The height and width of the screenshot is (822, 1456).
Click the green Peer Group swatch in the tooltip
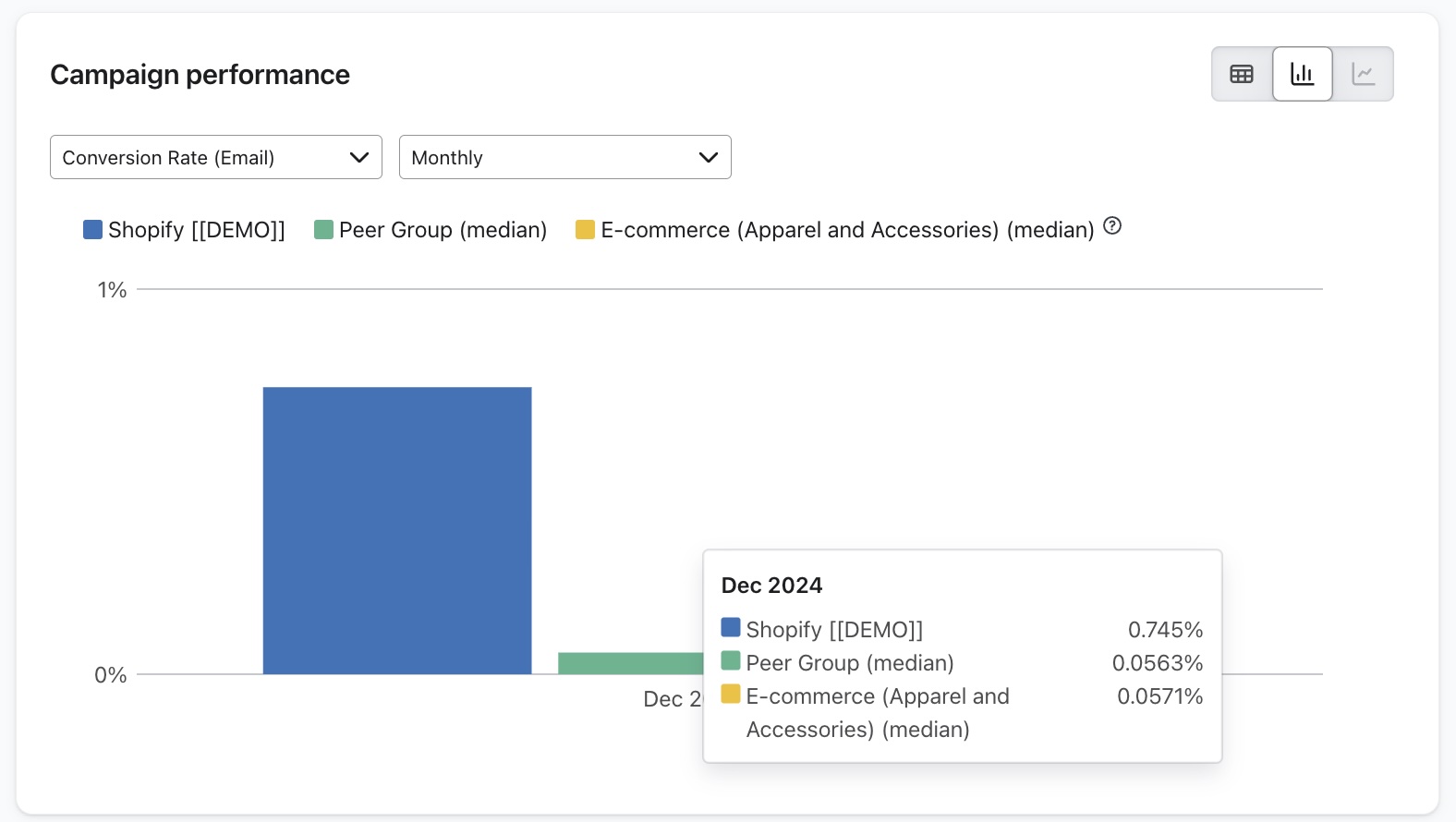point(731,661)
